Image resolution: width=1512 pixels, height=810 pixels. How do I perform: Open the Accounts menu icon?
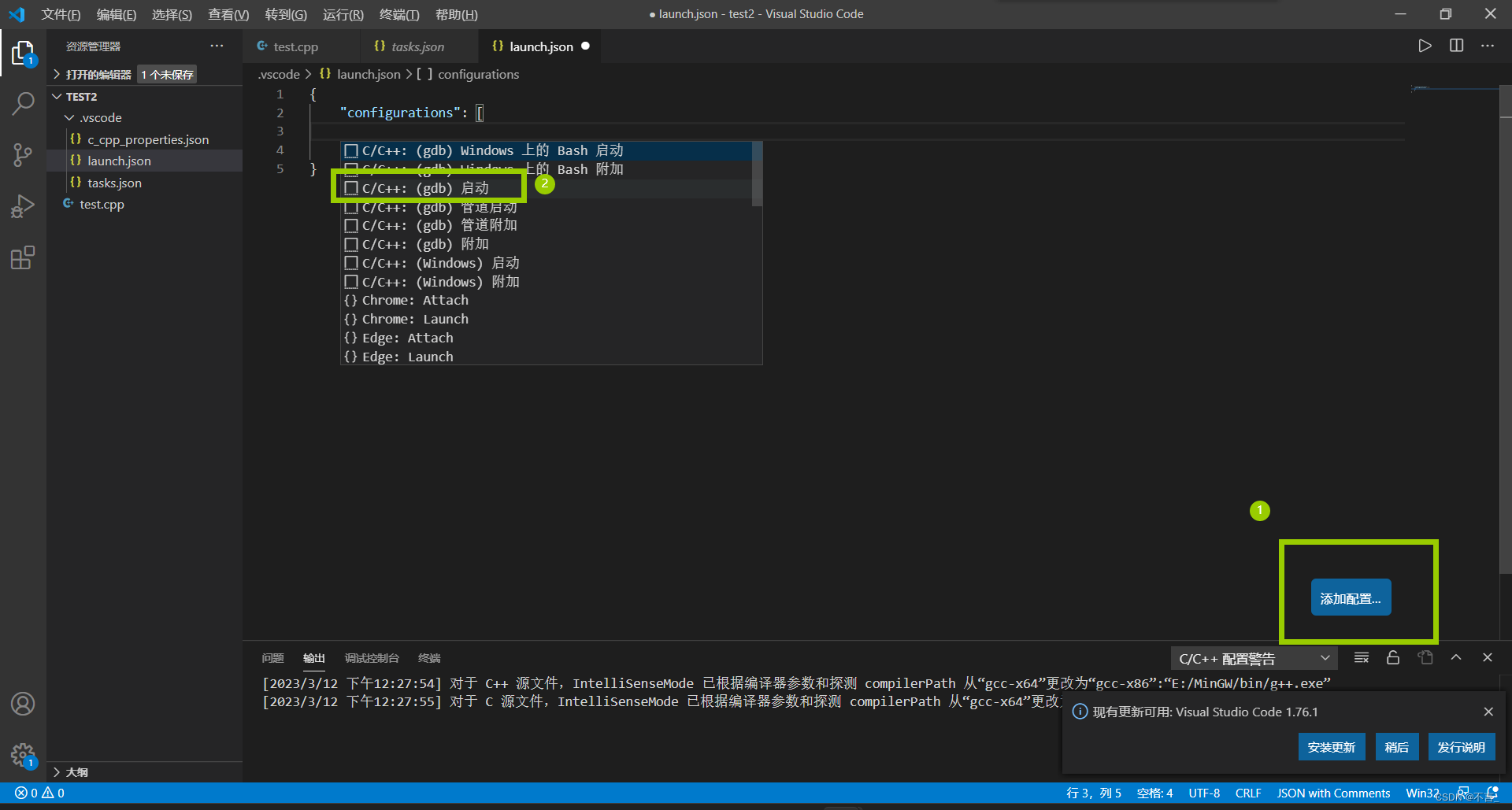tap(23, 704)
